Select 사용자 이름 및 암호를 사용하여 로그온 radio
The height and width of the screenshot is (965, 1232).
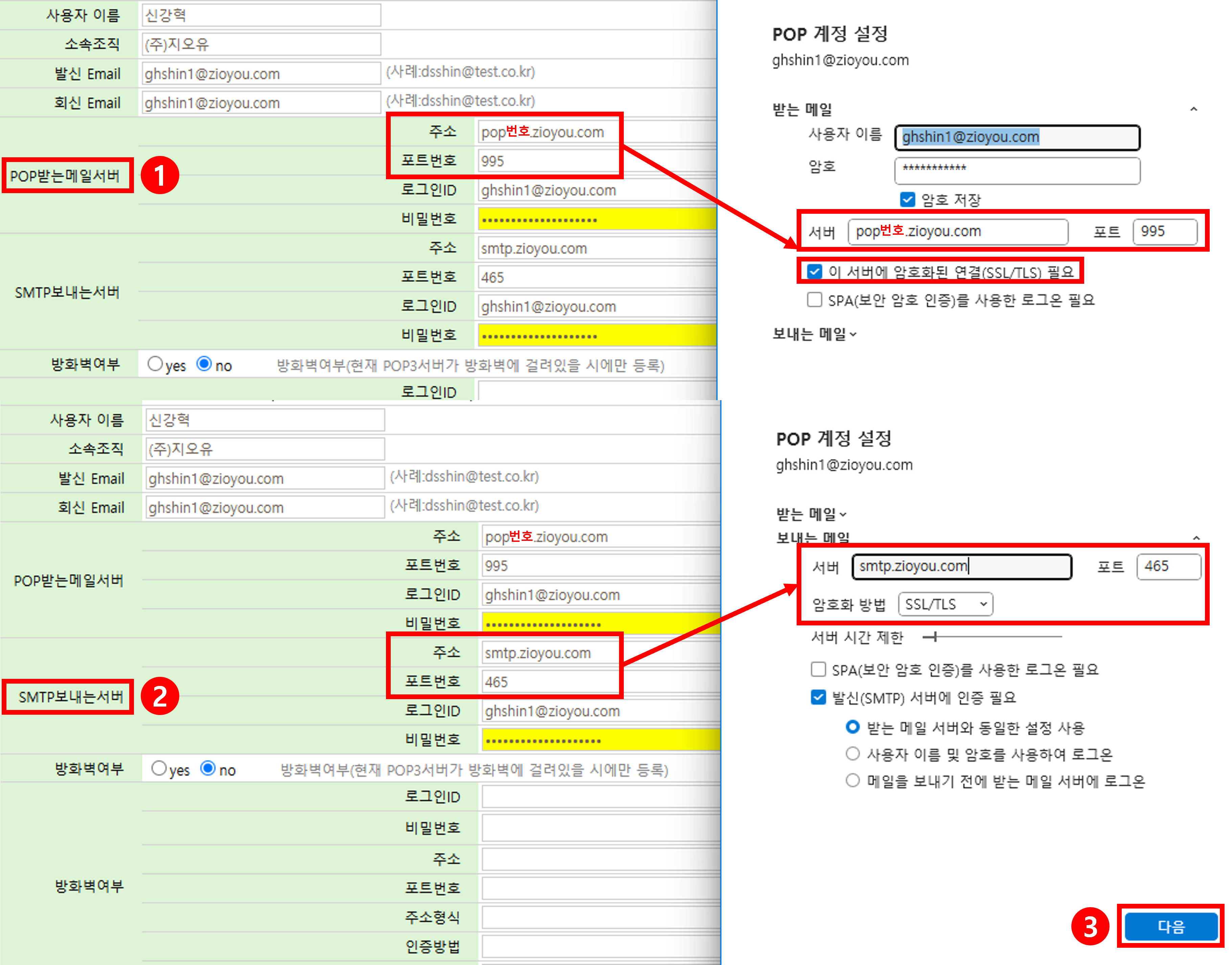point(852,754)
